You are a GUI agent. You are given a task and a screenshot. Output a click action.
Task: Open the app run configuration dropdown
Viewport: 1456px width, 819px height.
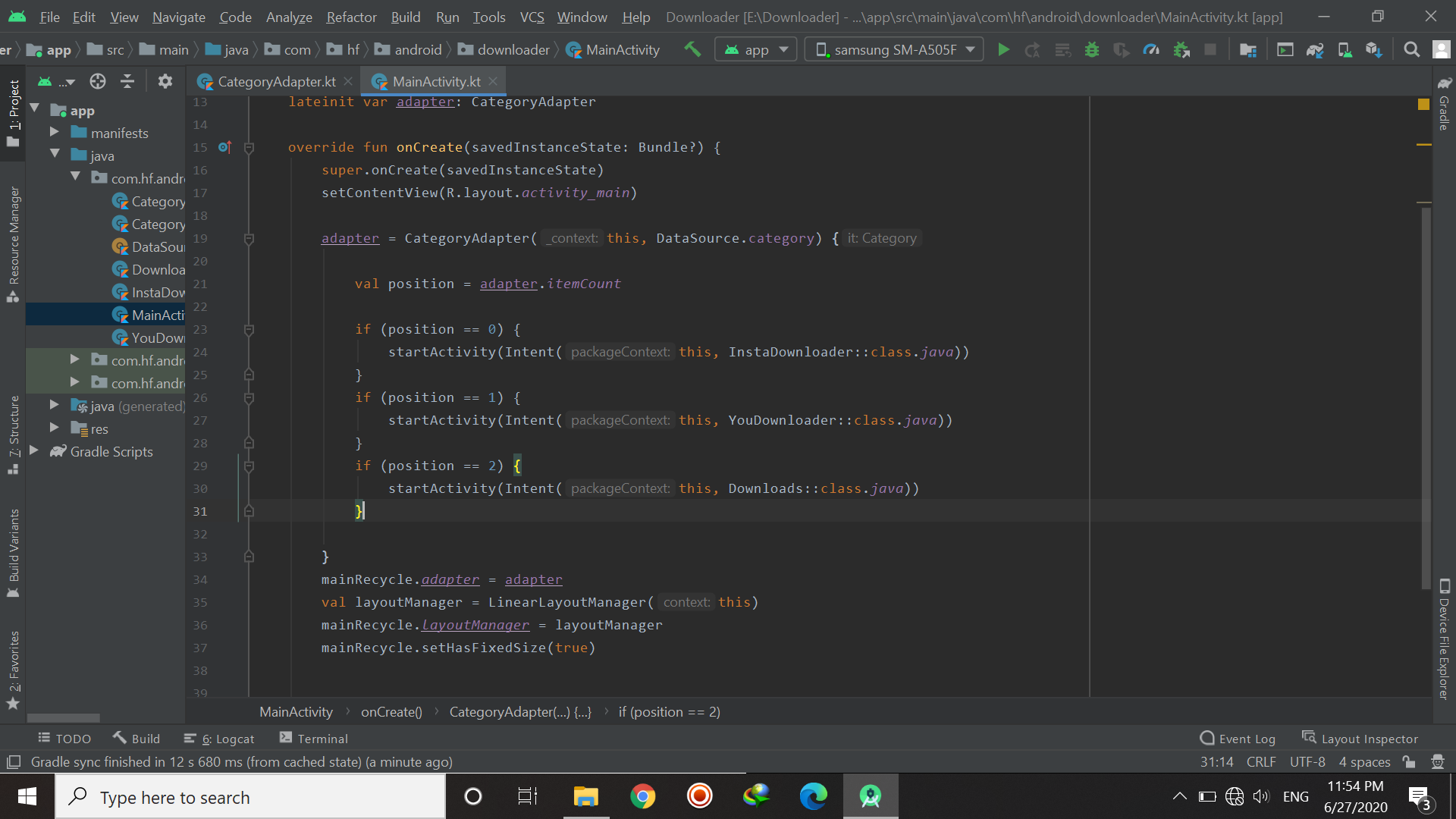coord(756,50)
